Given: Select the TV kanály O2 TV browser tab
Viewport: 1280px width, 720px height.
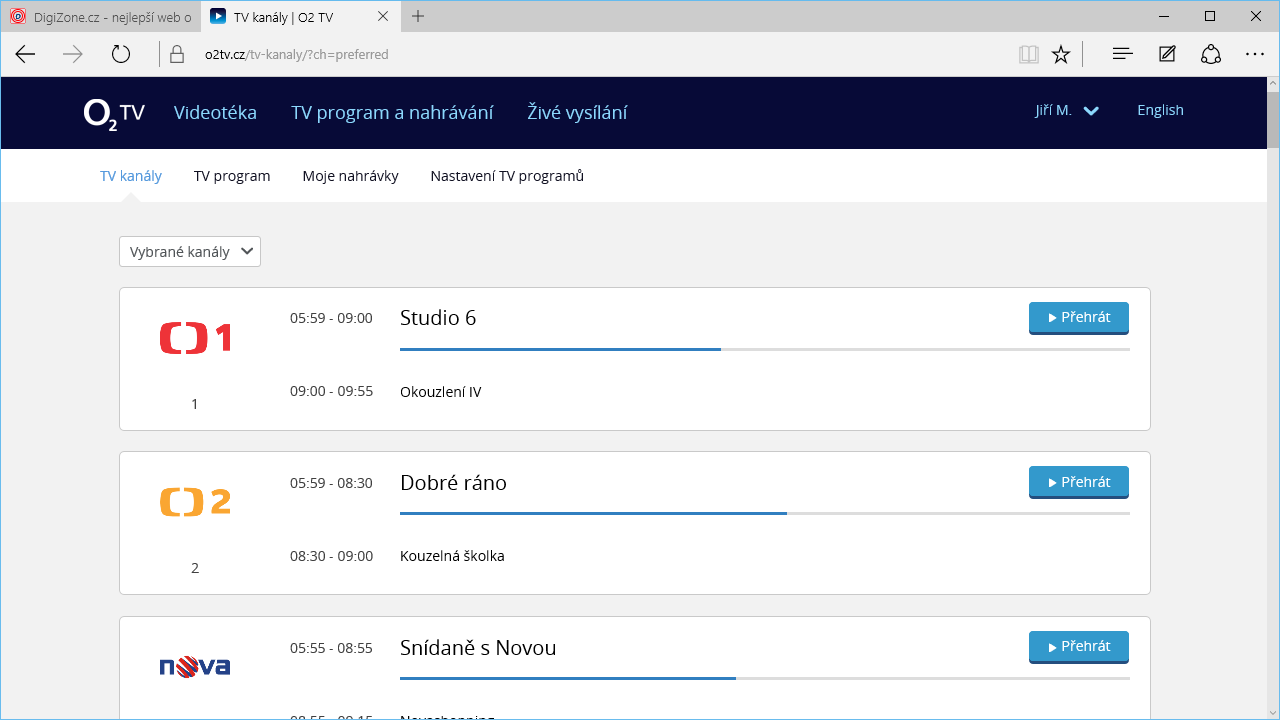Looking at the screenshot, I should pos(300,17).
